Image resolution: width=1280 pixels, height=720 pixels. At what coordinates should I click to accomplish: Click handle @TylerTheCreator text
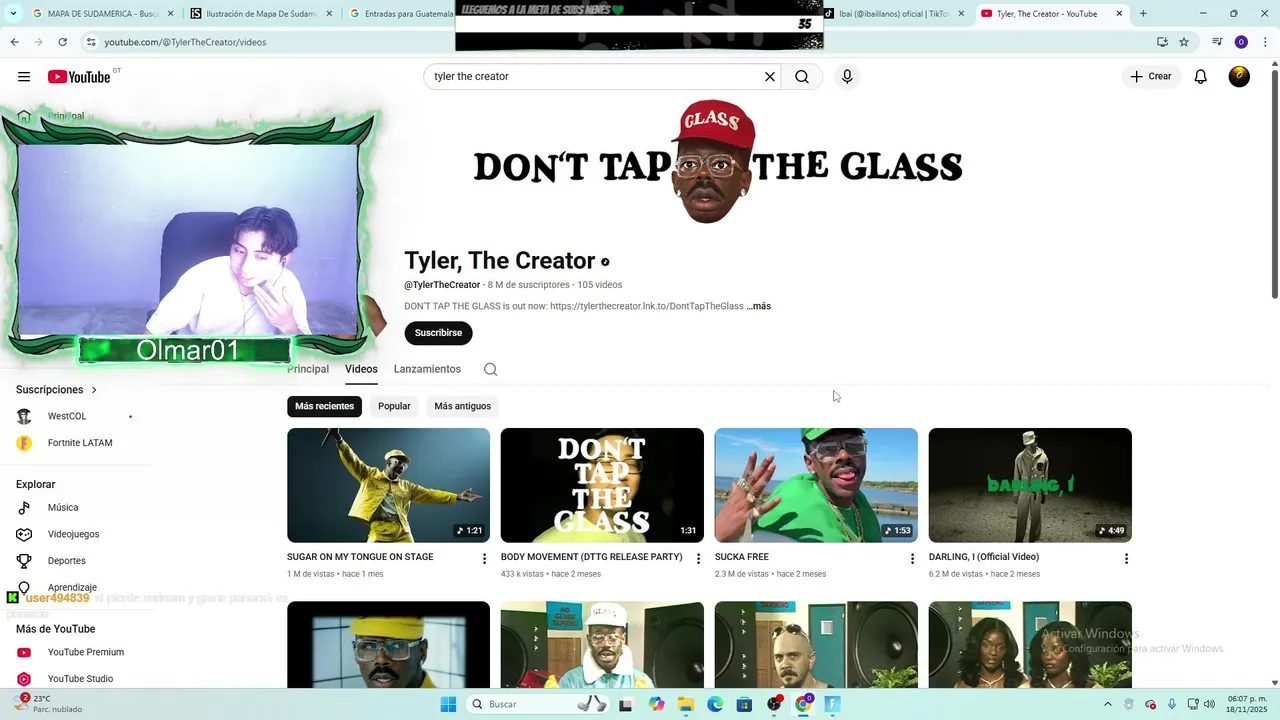(442, 285)
